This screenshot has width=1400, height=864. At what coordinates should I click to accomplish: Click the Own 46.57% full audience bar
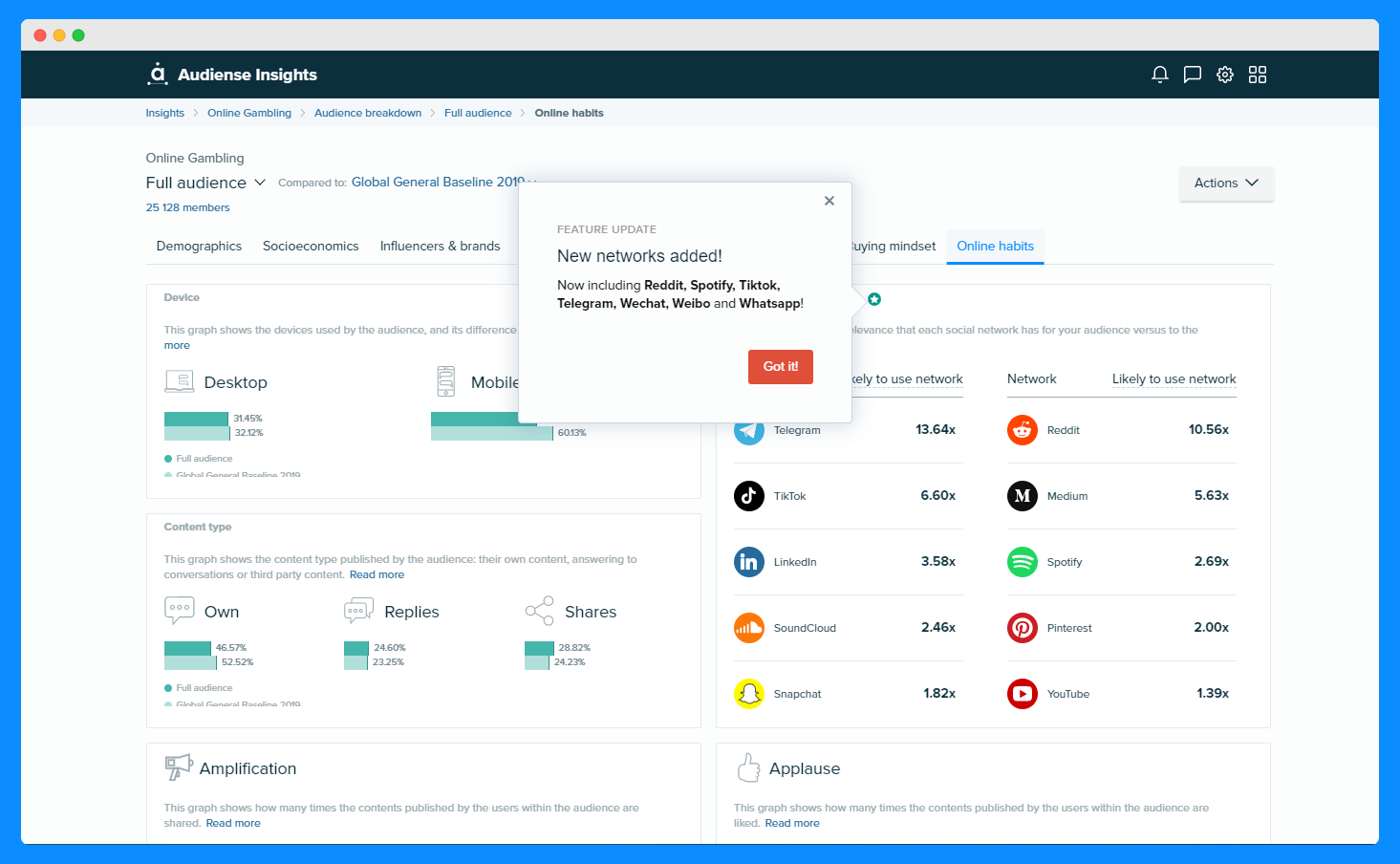click(x=187, y=648)
